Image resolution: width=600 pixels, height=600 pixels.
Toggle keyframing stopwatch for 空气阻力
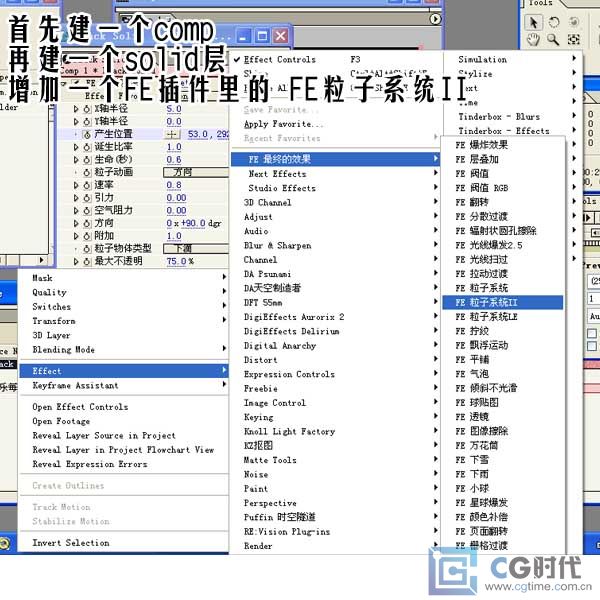click(87, 210)
